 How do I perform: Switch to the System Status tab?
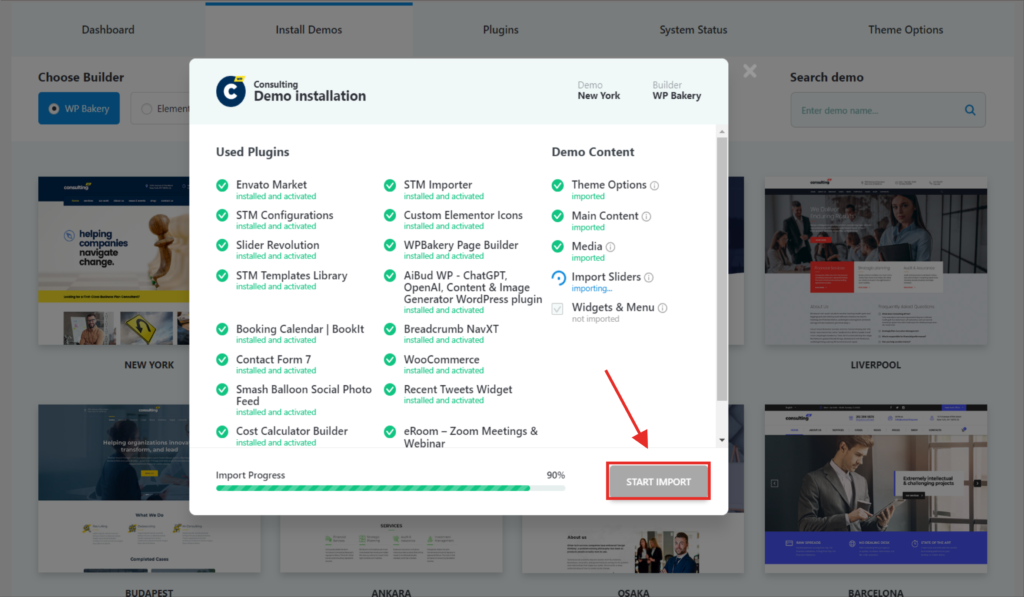tap(693, 30)
